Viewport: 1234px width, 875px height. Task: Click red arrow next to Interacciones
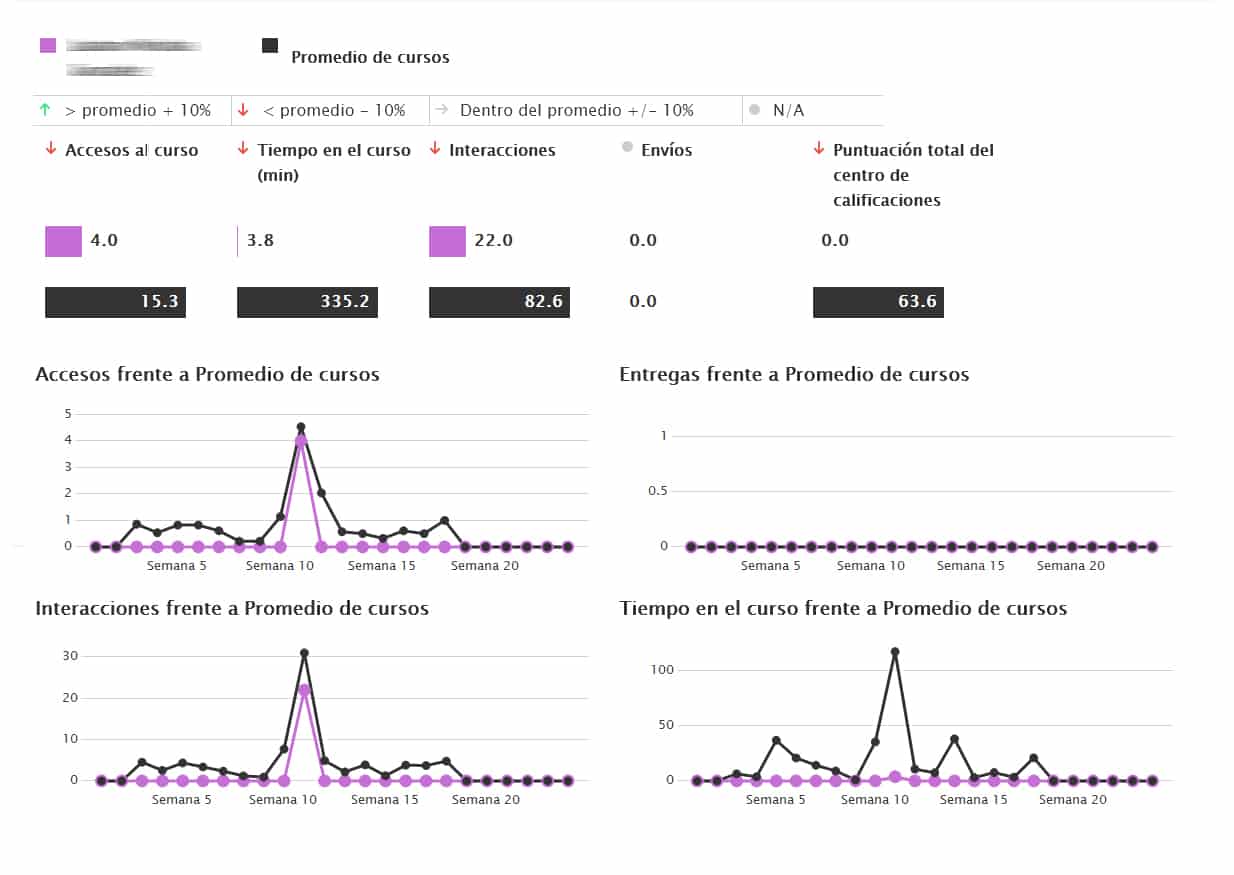434,149
